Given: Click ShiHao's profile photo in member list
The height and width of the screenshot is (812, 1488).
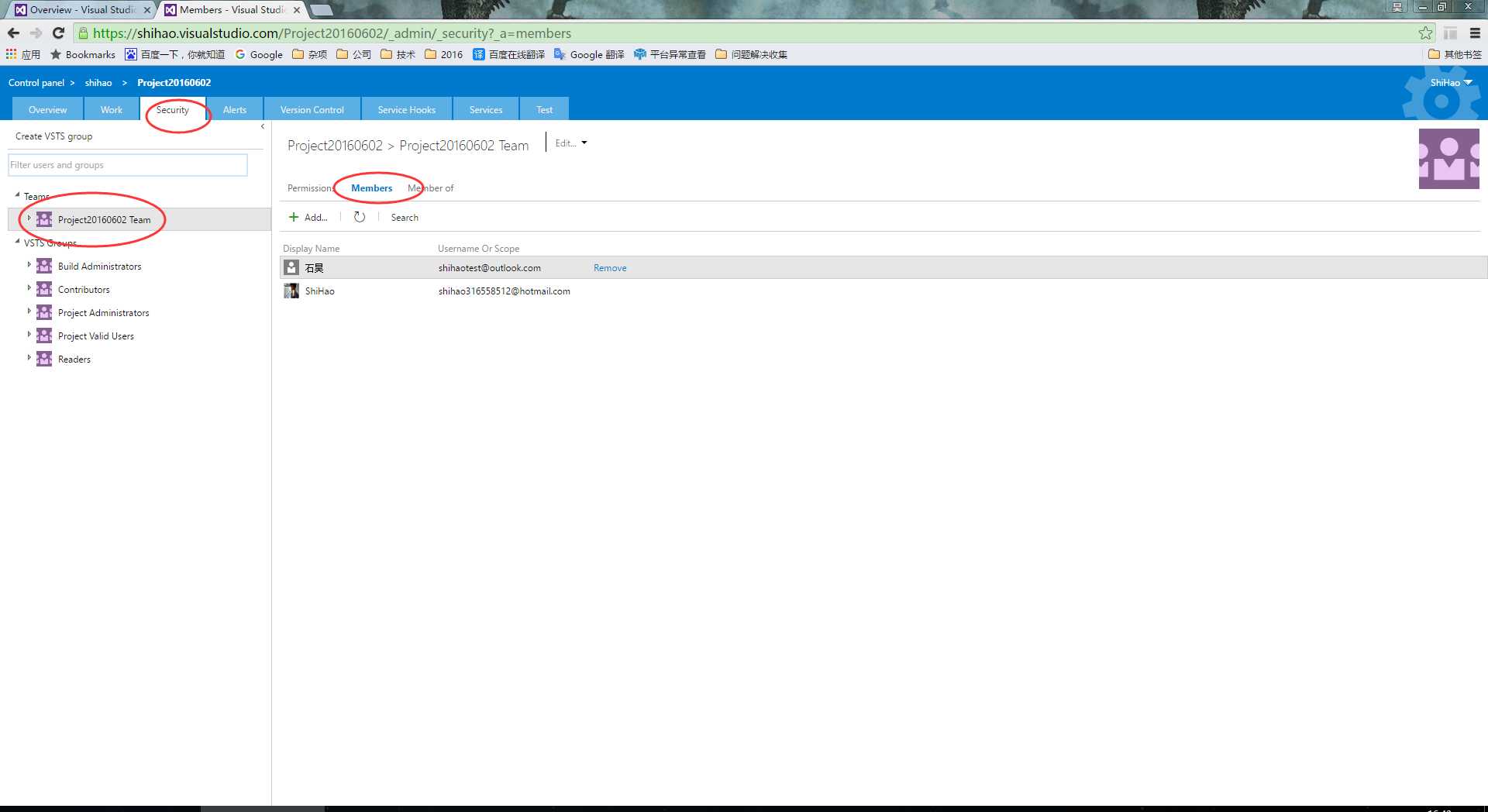Looking at the screenshot, I should 291,291.
